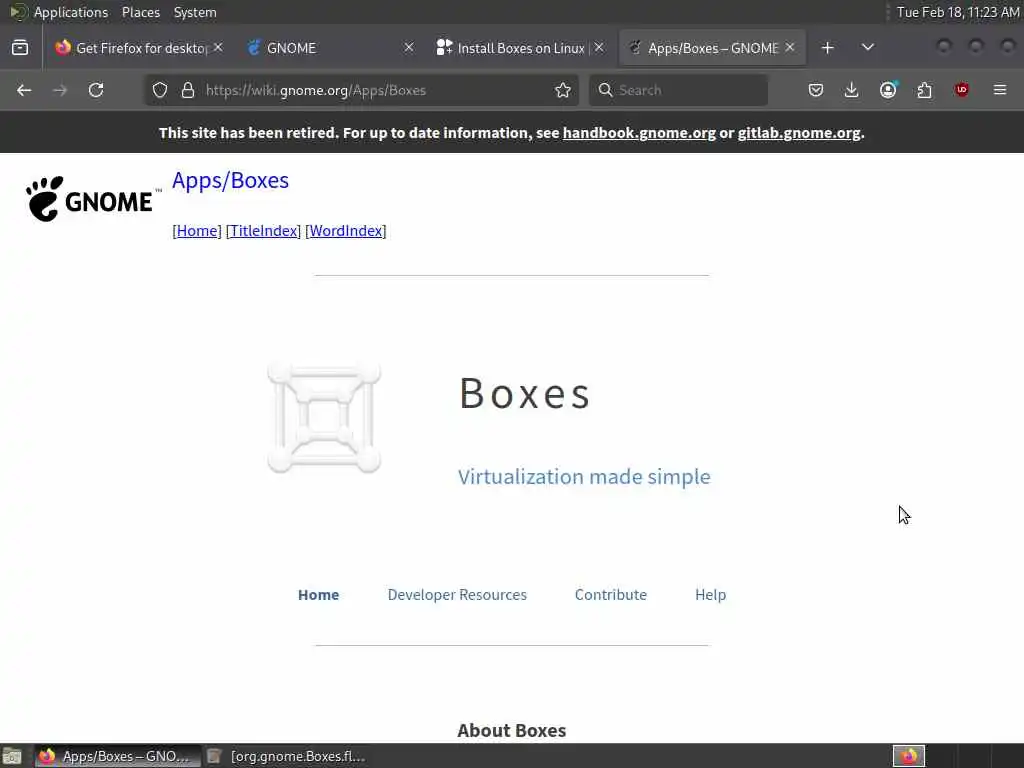1024x768 pixels.
Task: Close the GNOME tab
Action: [x=409, y=48]
